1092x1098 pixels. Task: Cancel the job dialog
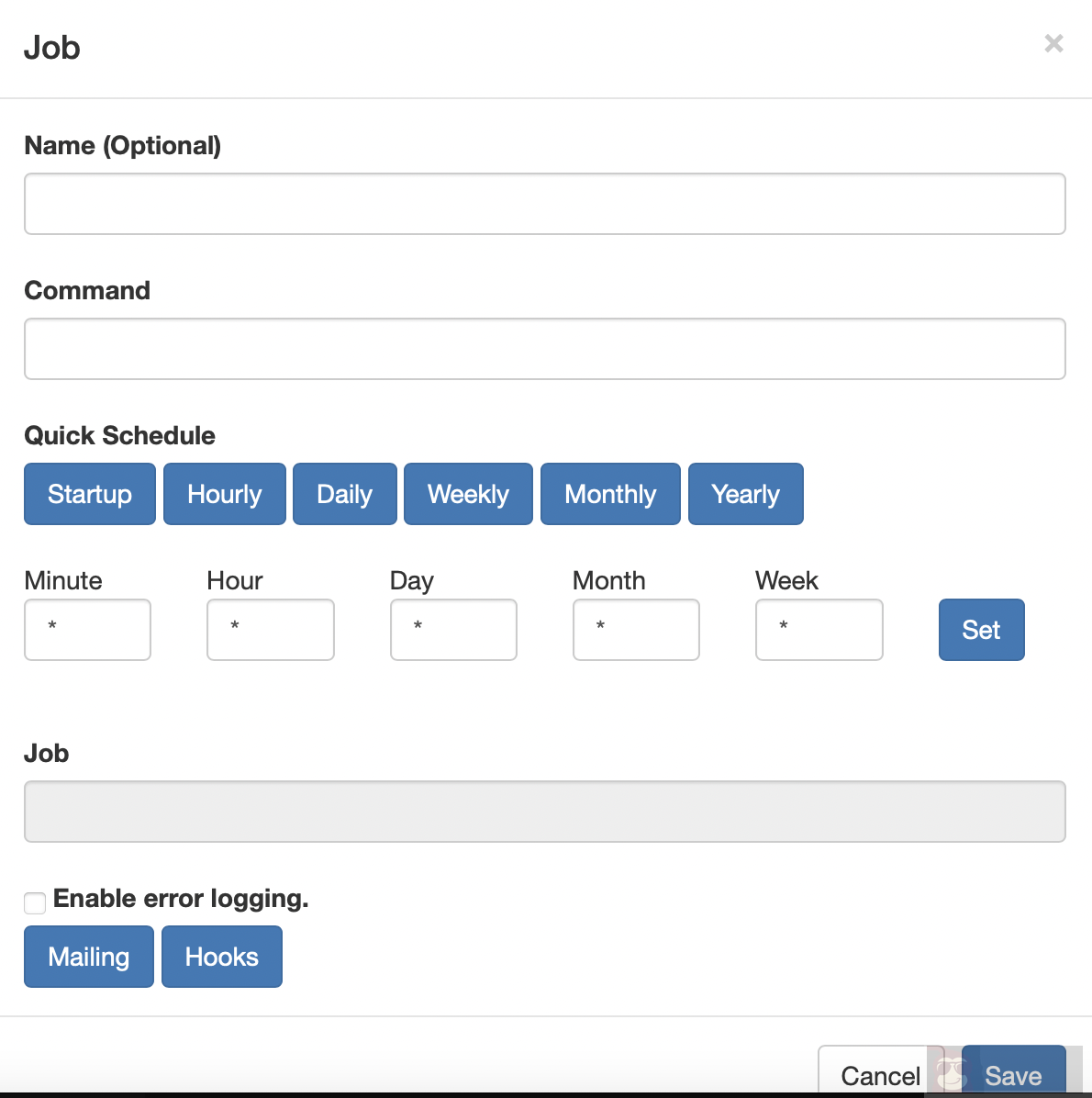click(879, 1074)
